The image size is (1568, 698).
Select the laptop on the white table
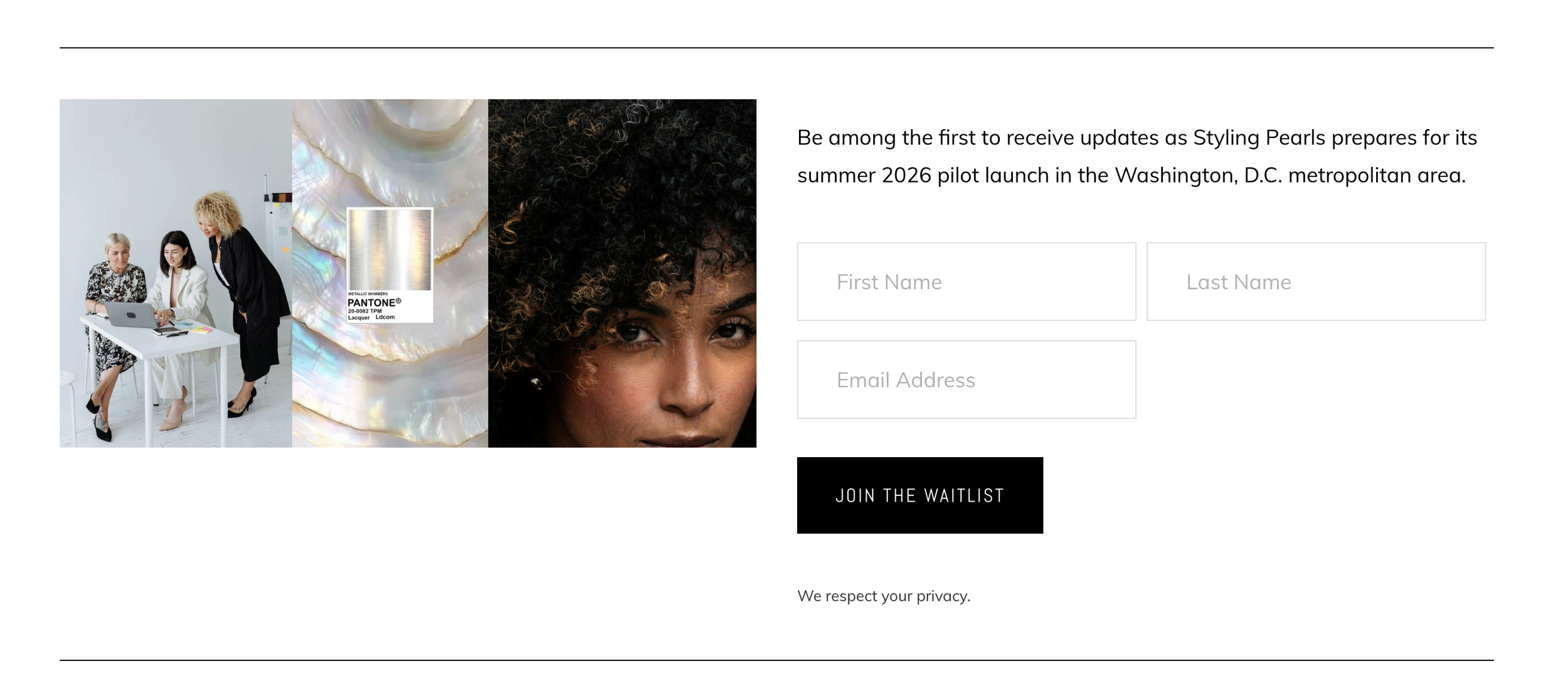click(130, 315)
